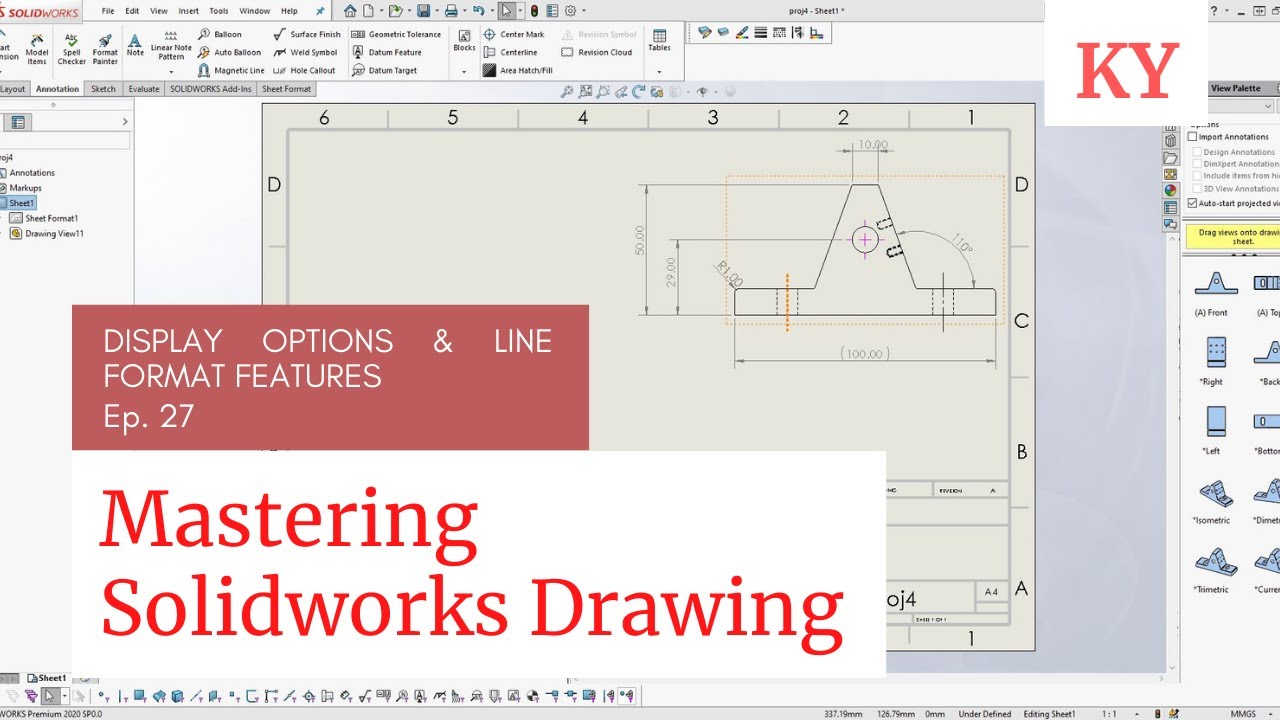Insert a Datum Feature symbol
The width and height of the screenshot is (1280, 720).
[386, 52]
